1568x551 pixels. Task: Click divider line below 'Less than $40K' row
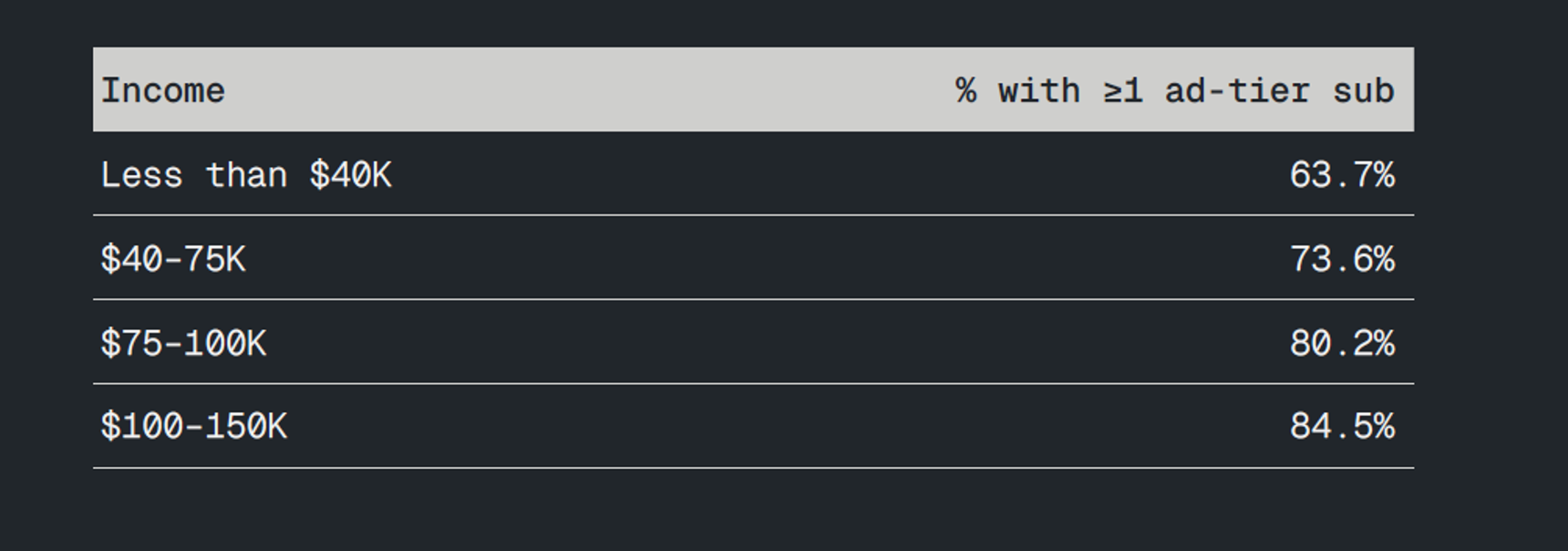click(753, 215)
